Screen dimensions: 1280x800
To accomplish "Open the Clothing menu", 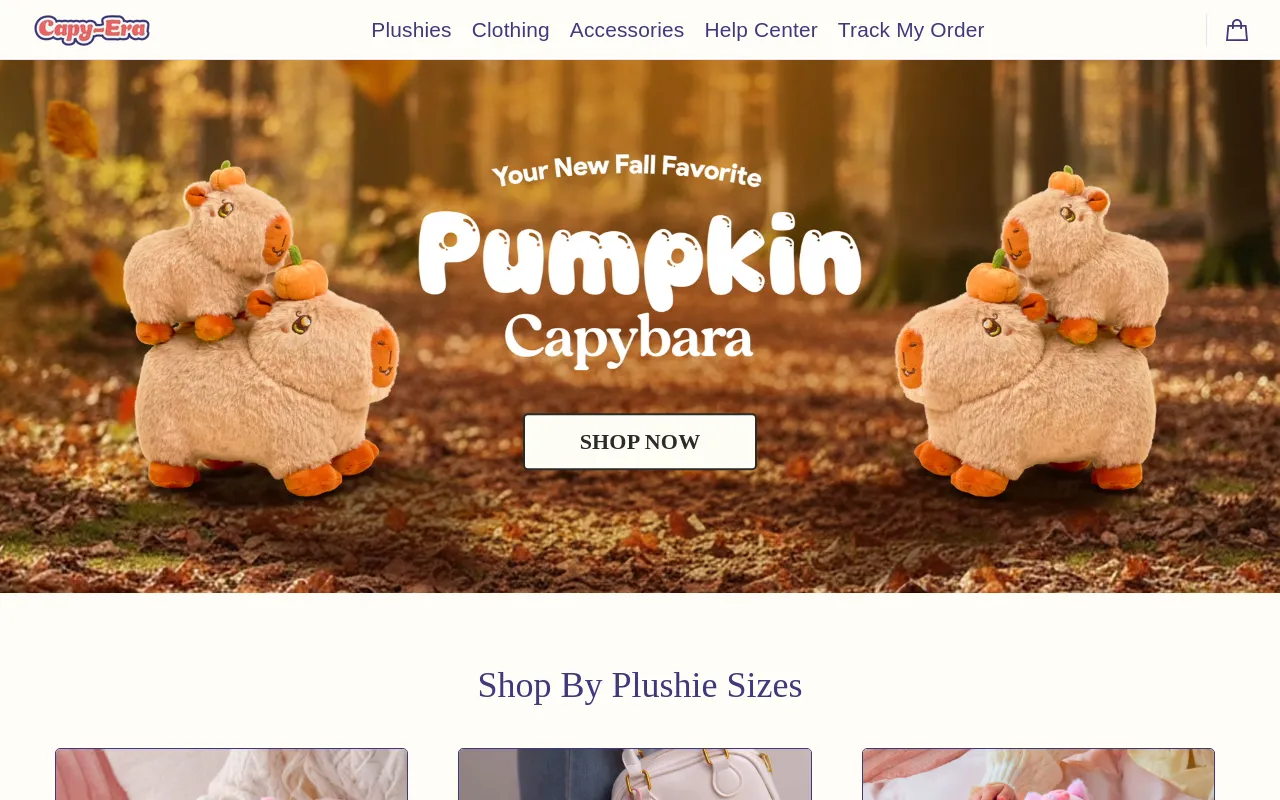I will (511, 30).
